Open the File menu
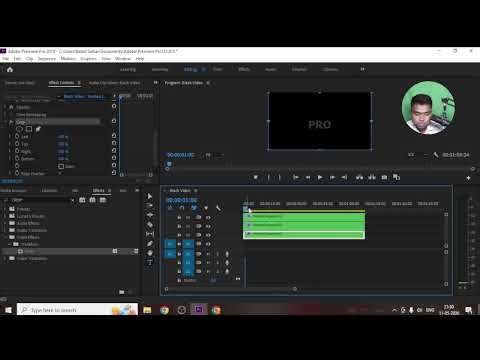 point(6,59)
